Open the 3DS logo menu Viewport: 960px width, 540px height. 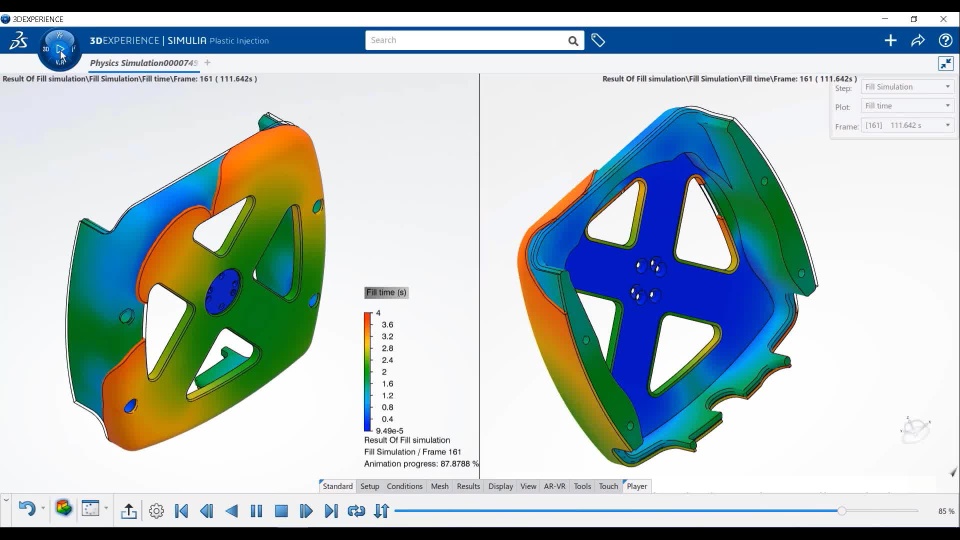tap(18, 41)
